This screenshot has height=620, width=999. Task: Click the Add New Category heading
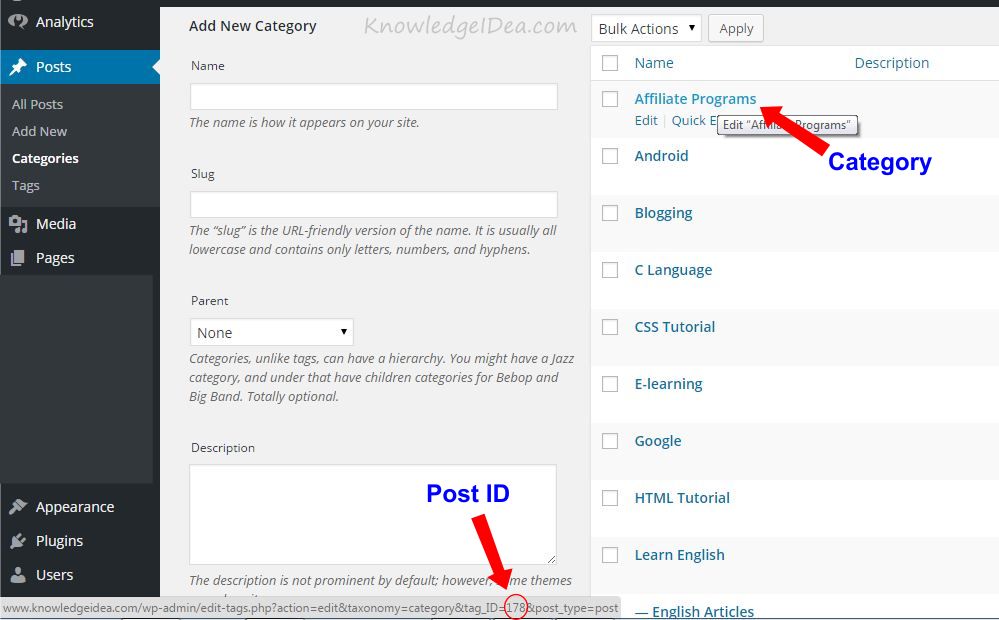coord(253,26)
